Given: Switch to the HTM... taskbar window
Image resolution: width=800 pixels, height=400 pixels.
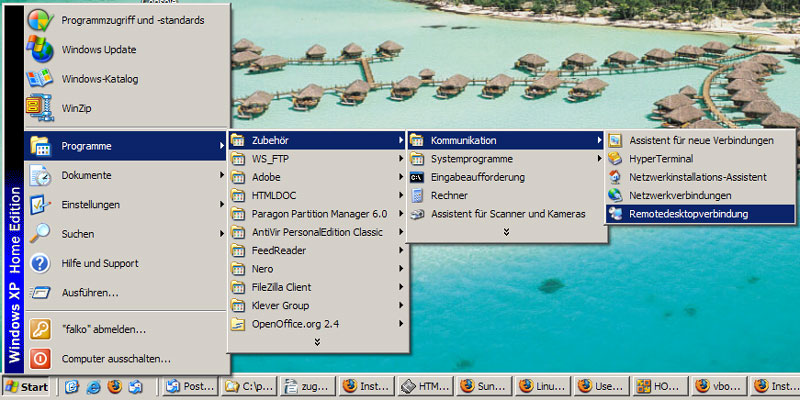Looking at the screenshot, I should [425, 387].
